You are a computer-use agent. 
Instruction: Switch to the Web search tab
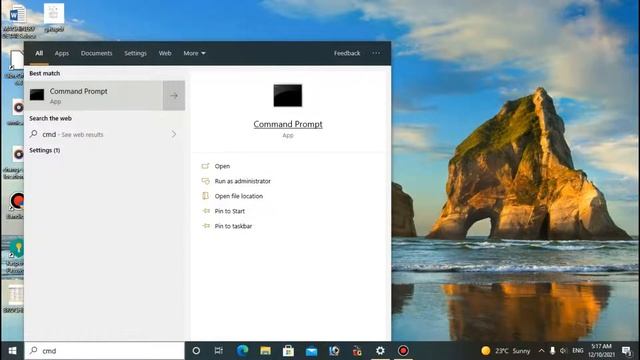tap(165, 53)
